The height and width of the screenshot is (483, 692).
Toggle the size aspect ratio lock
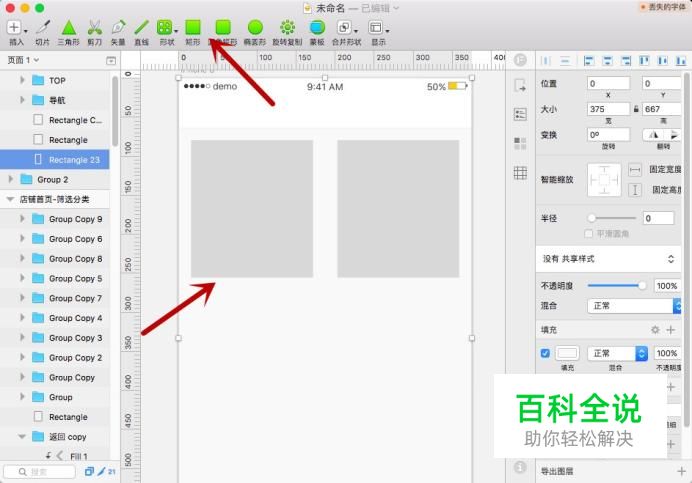[636, 109]
